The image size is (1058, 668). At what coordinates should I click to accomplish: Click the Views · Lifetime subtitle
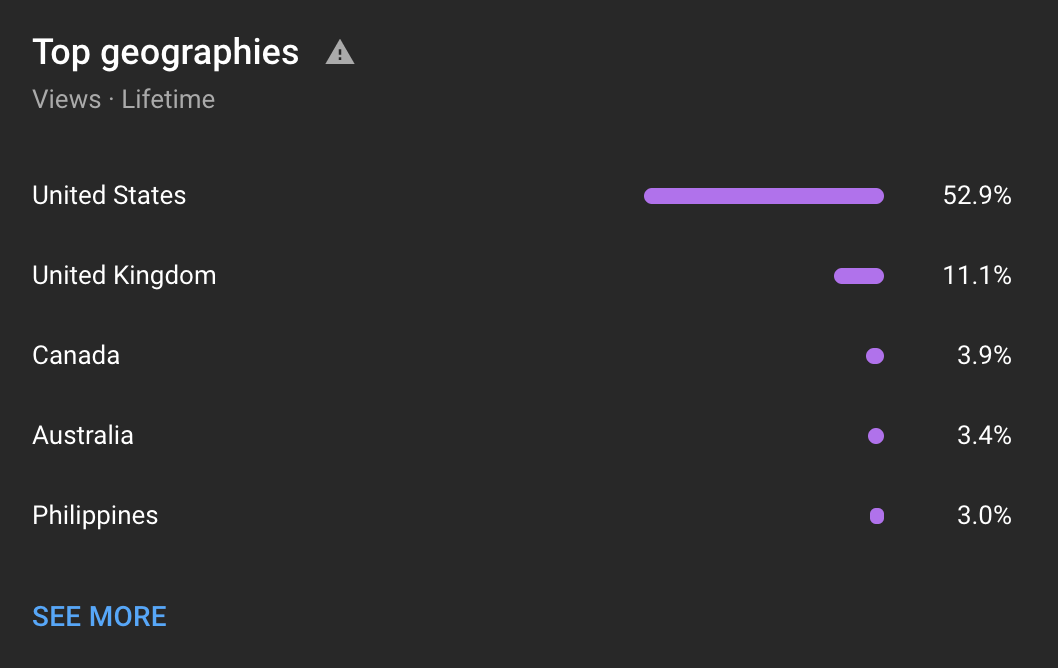(123, 99)
